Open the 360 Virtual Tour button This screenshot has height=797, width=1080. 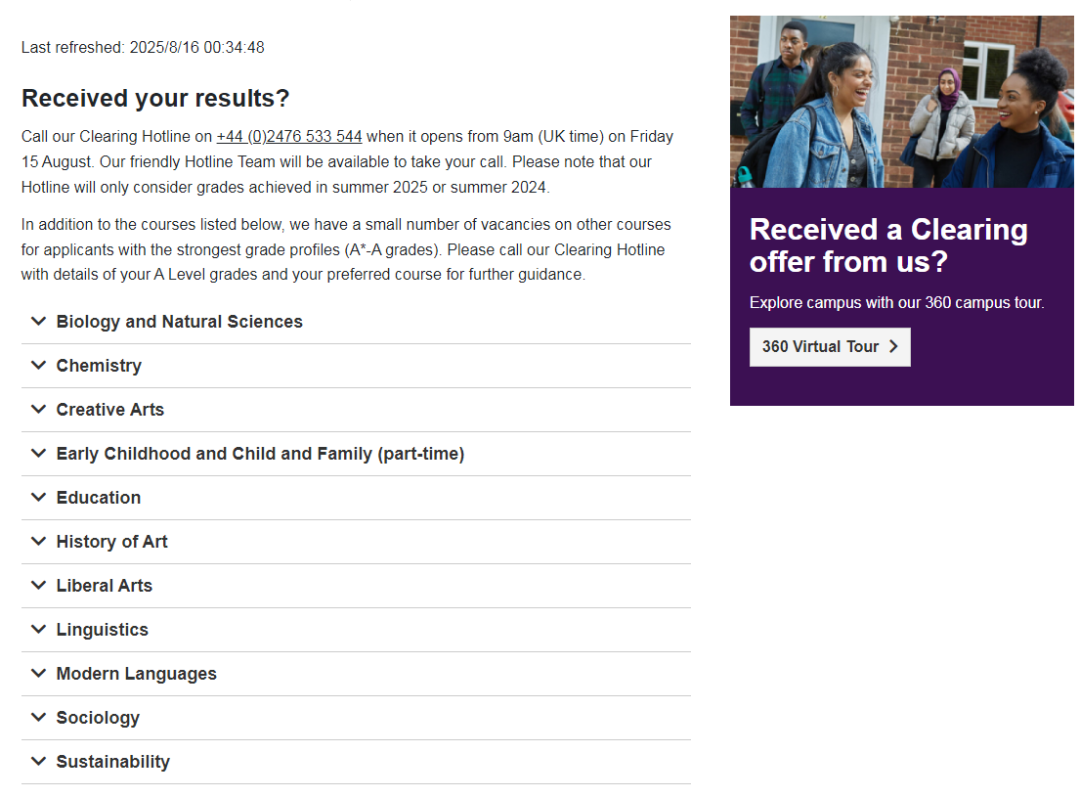tap(830, 347)
